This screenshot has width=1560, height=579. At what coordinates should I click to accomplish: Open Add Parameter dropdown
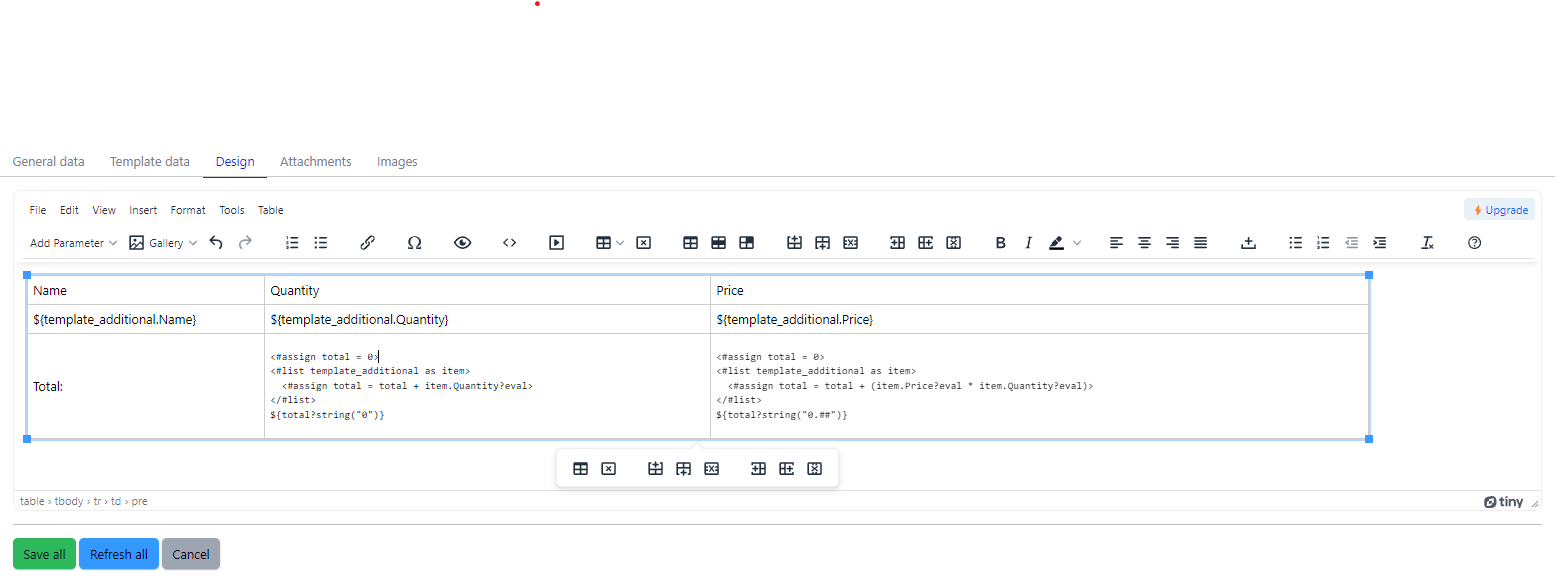[73, 242]
